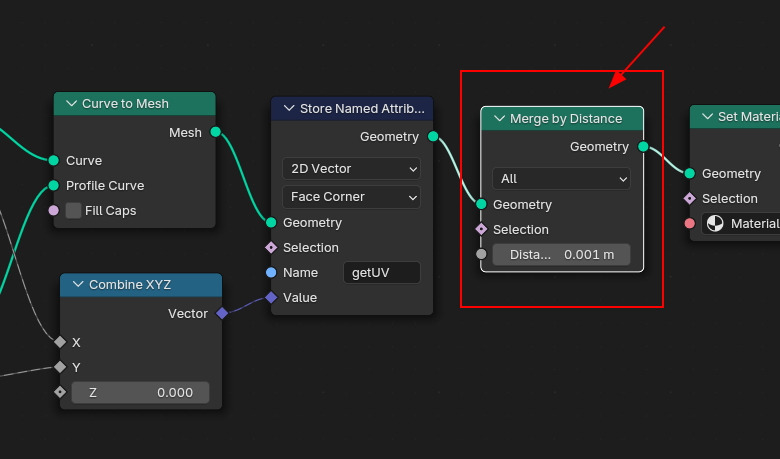
Task: Collapse the Curve to Mesh node
Action: pos(71,103)
